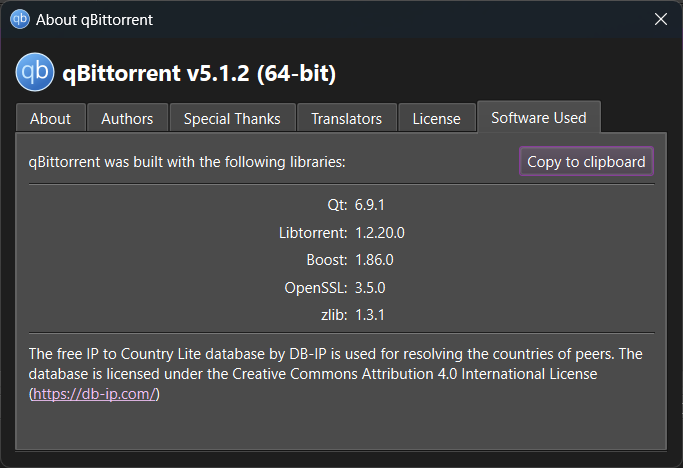Image resolution: width=683 pixels, height=468 pixels.
Task: Select the Software Used tab
Action: point(539,117)
